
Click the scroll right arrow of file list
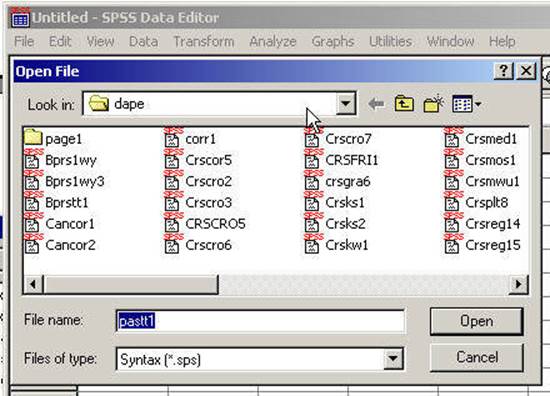(518, 284)
